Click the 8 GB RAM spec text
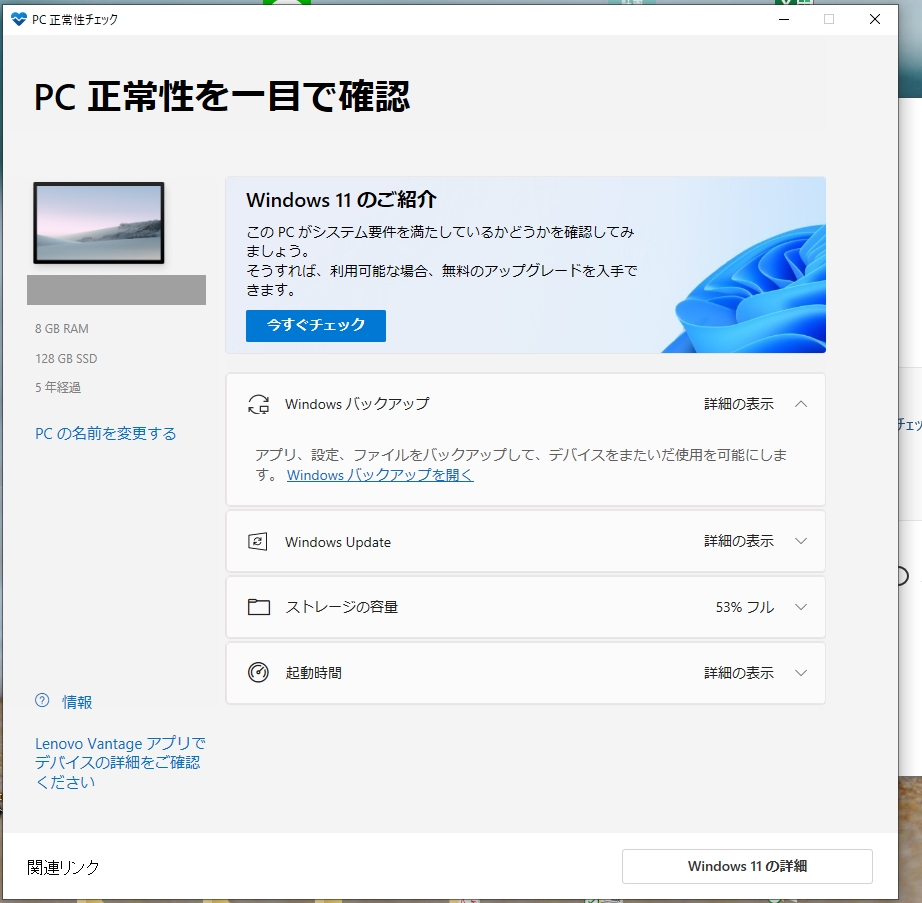This screenshot has width=922, height=903. click(x=62, y=329)
